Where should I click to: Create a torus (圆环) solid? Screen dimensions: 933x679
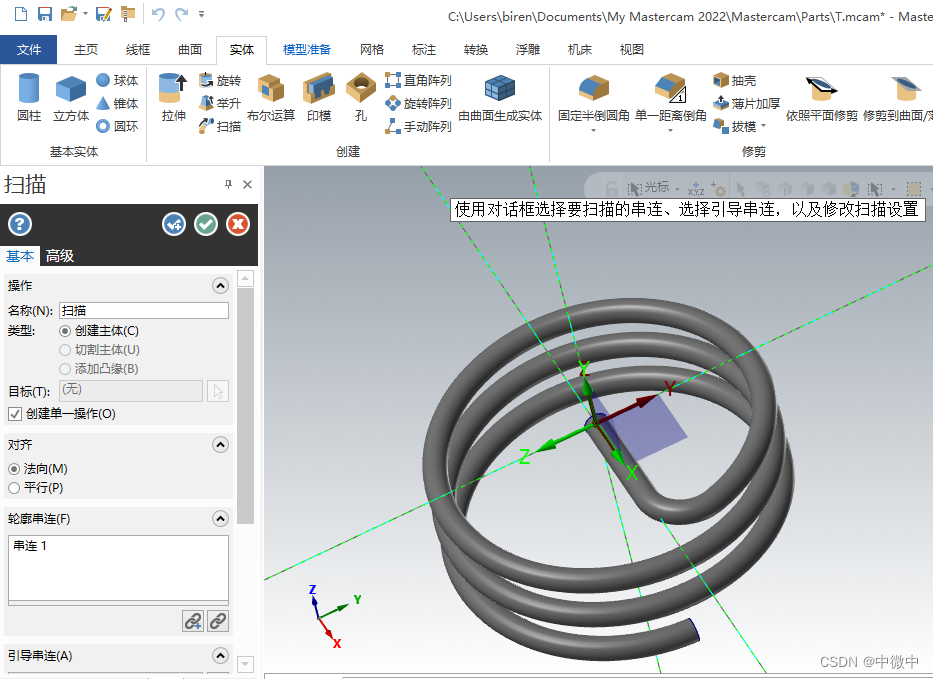coord(117,126)
